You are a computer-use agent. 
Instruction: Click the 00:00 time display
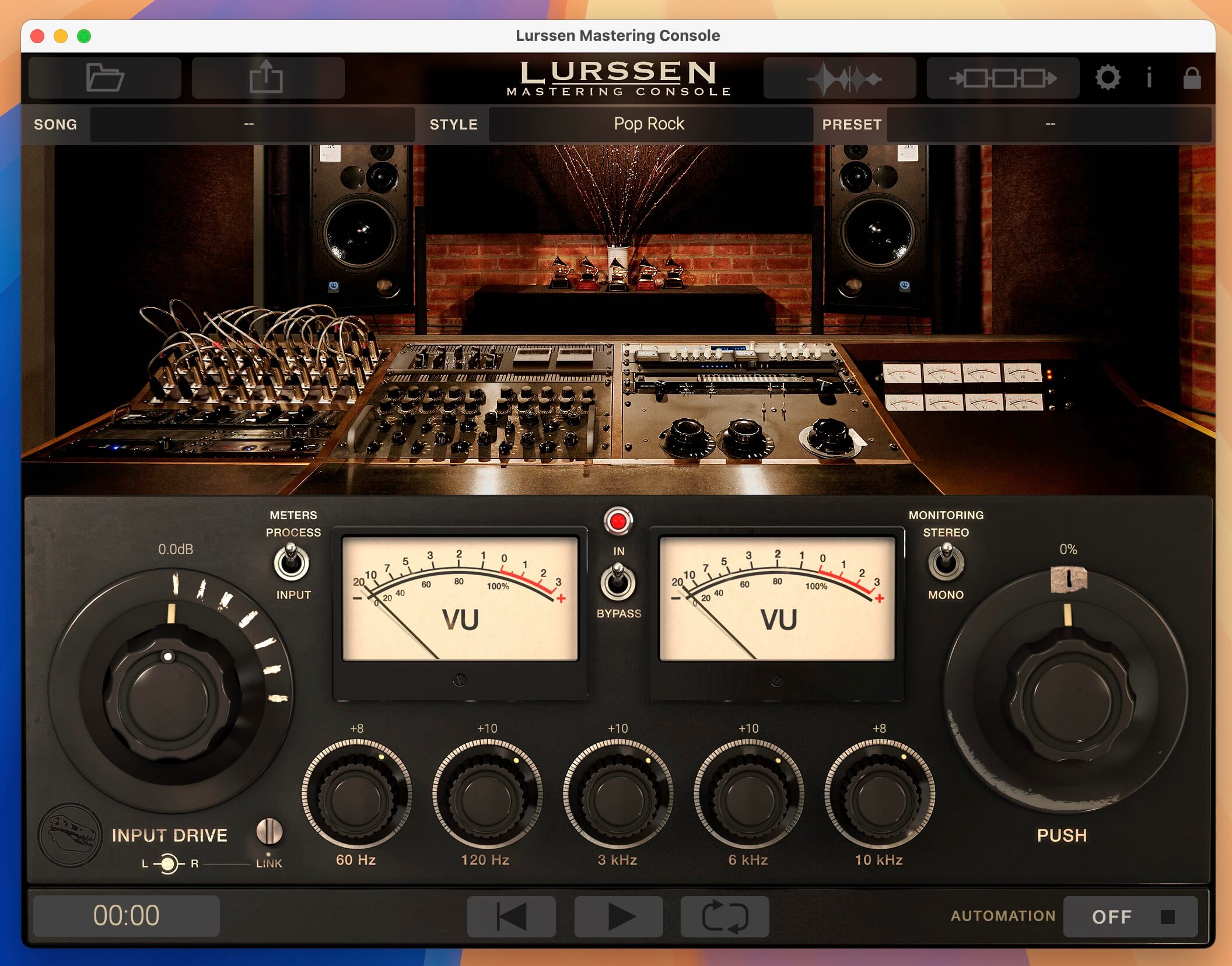[x=127, y=916]
